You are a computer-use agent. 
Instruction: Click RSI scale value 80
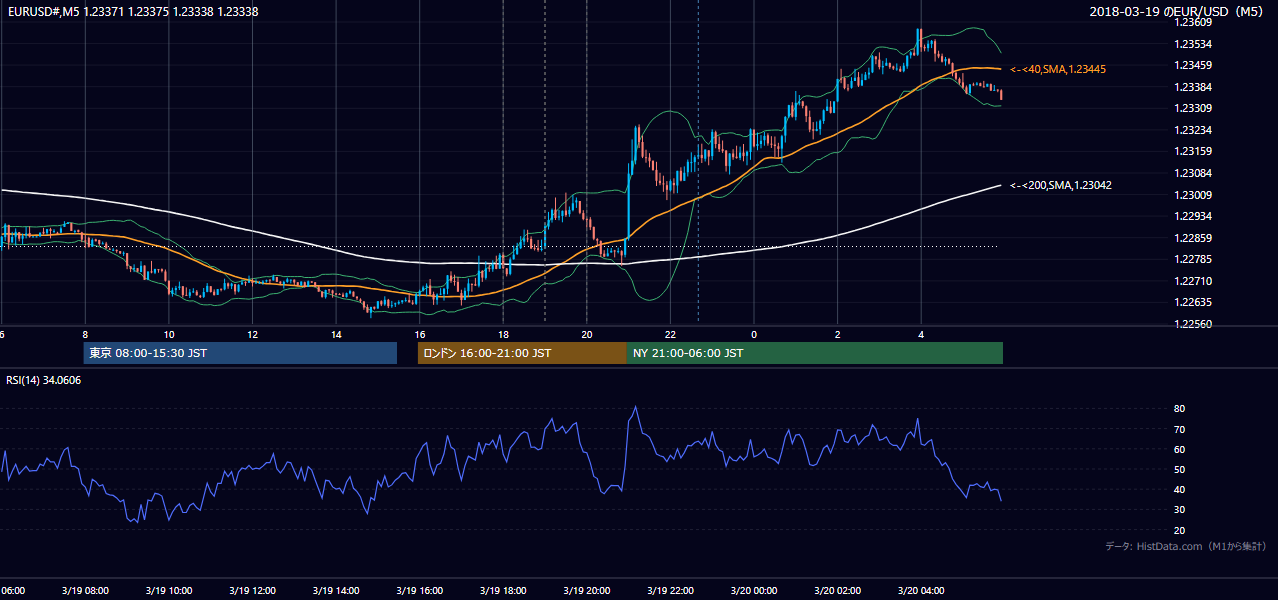click(1179, 409)
